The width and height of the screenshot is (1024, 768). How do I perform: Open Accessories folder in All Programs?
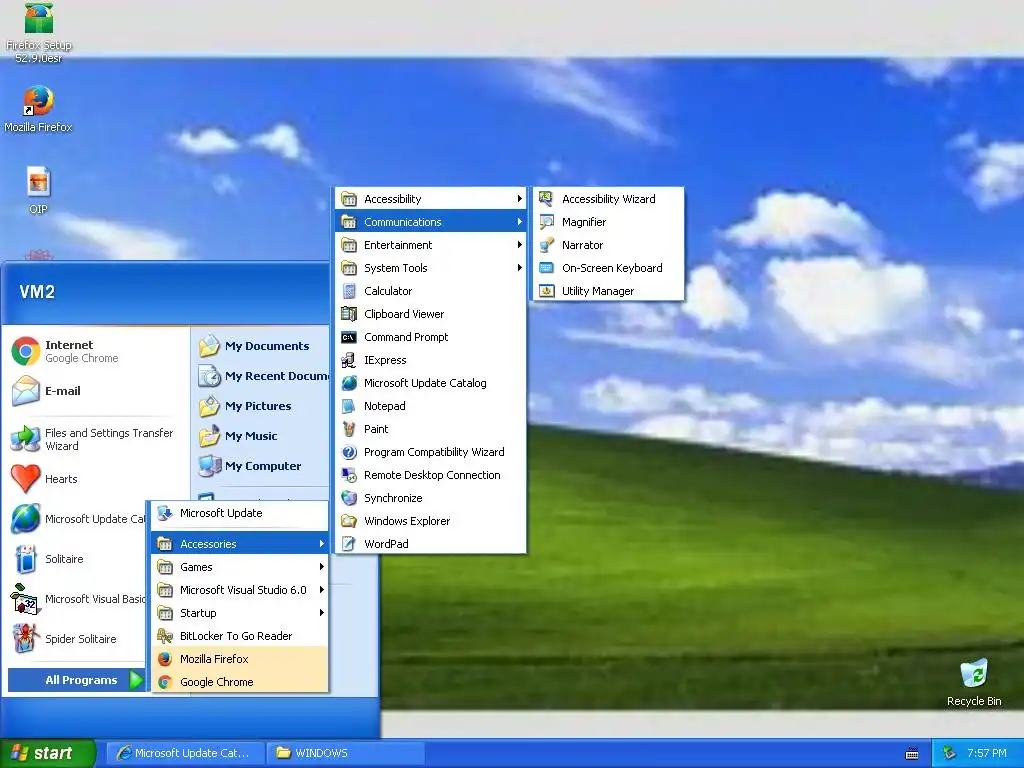(x=240, y=543)
